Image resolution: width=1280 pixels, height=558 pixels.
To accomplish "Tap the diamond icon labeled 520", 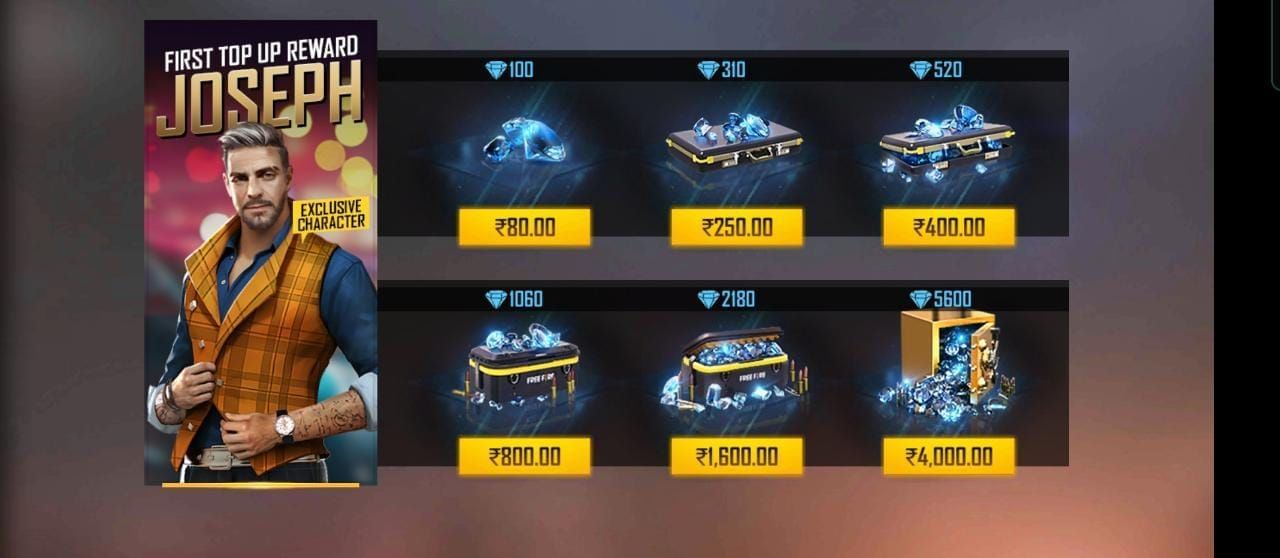I will point(920,70).
